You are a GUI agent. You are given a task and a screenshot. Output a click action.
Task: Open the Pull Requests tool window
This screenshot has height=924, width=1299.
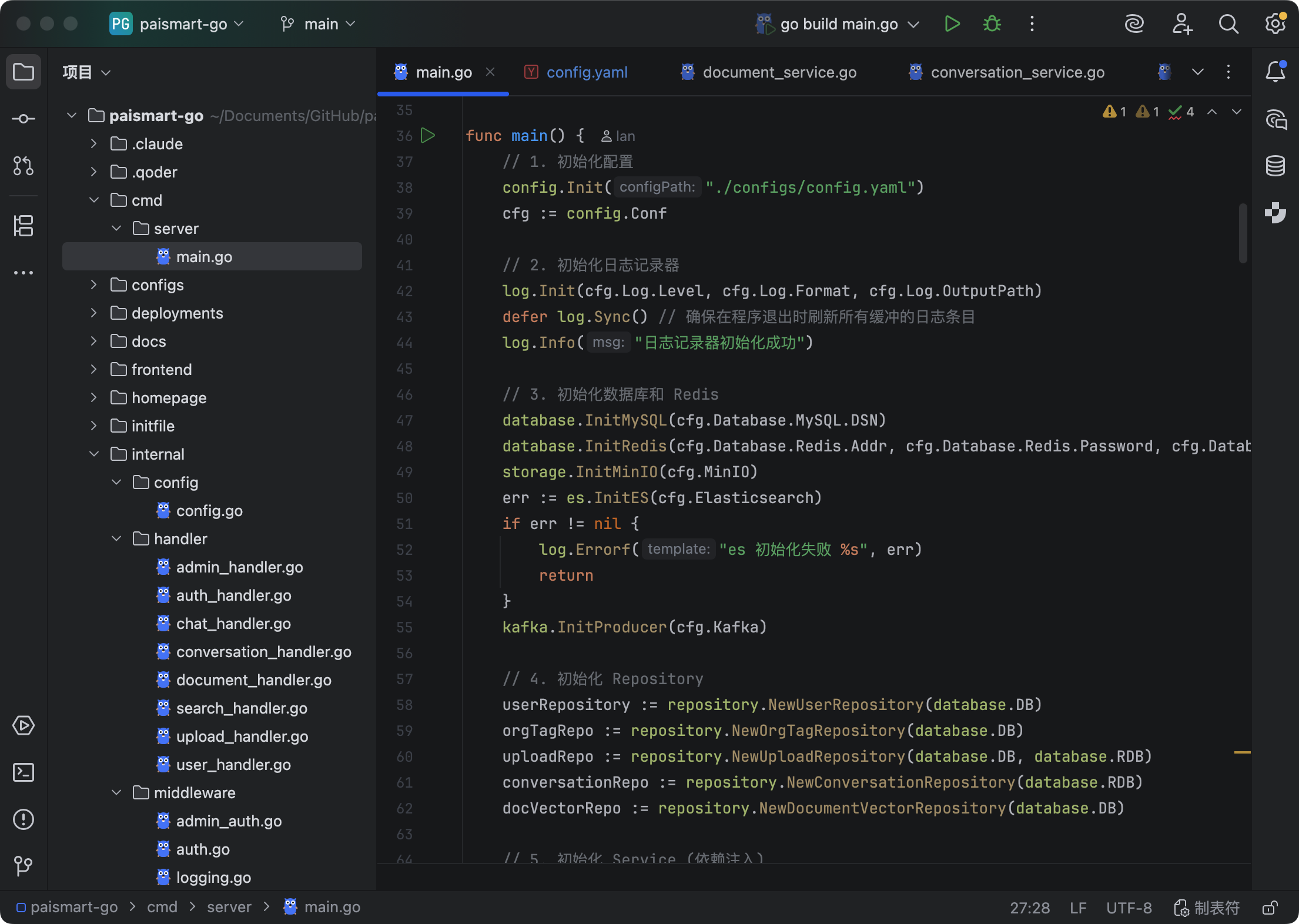24,166
